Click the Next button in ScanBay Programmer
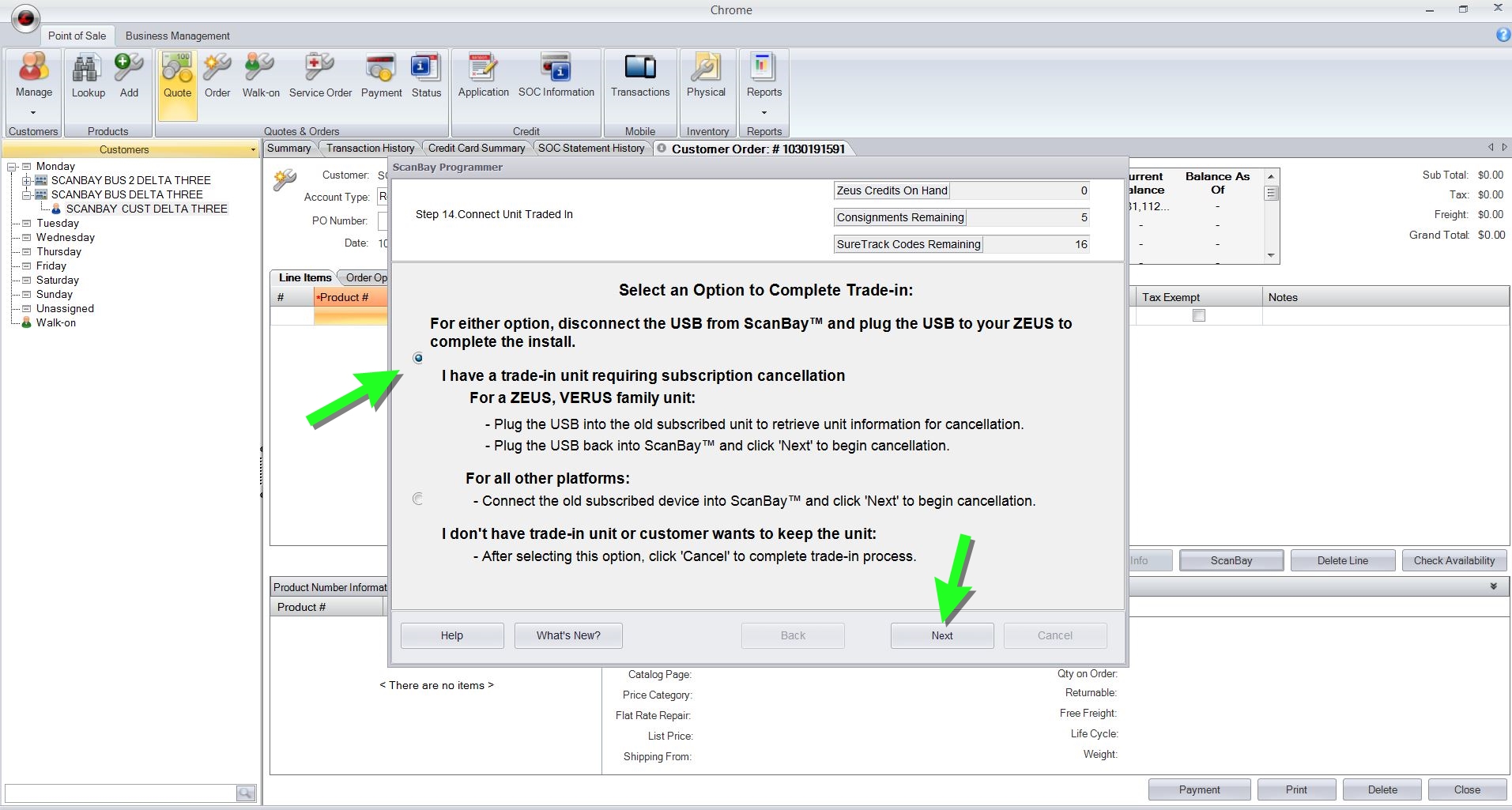This screenshot has height=810, width=1512. tap(941, 635)
